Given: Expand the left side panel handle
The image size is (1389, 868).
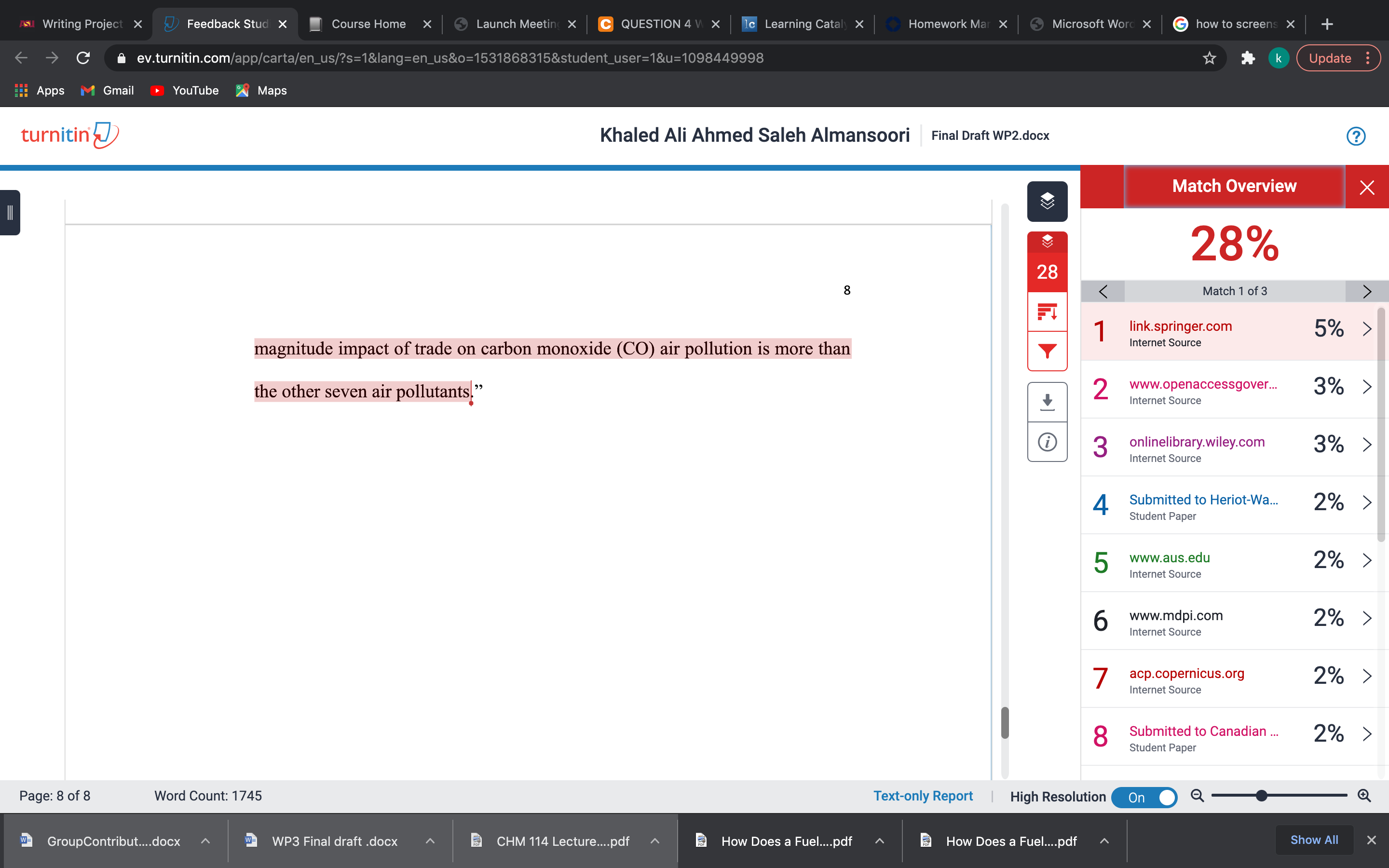Looking at the screenshot, I should tap(10, 212).
